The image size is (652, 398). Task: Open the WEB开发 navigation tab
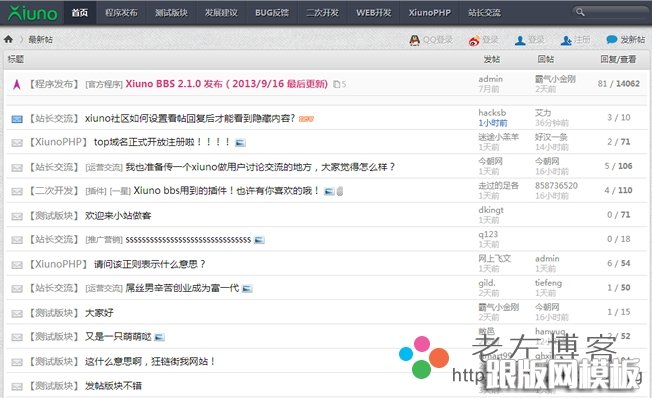373,13
